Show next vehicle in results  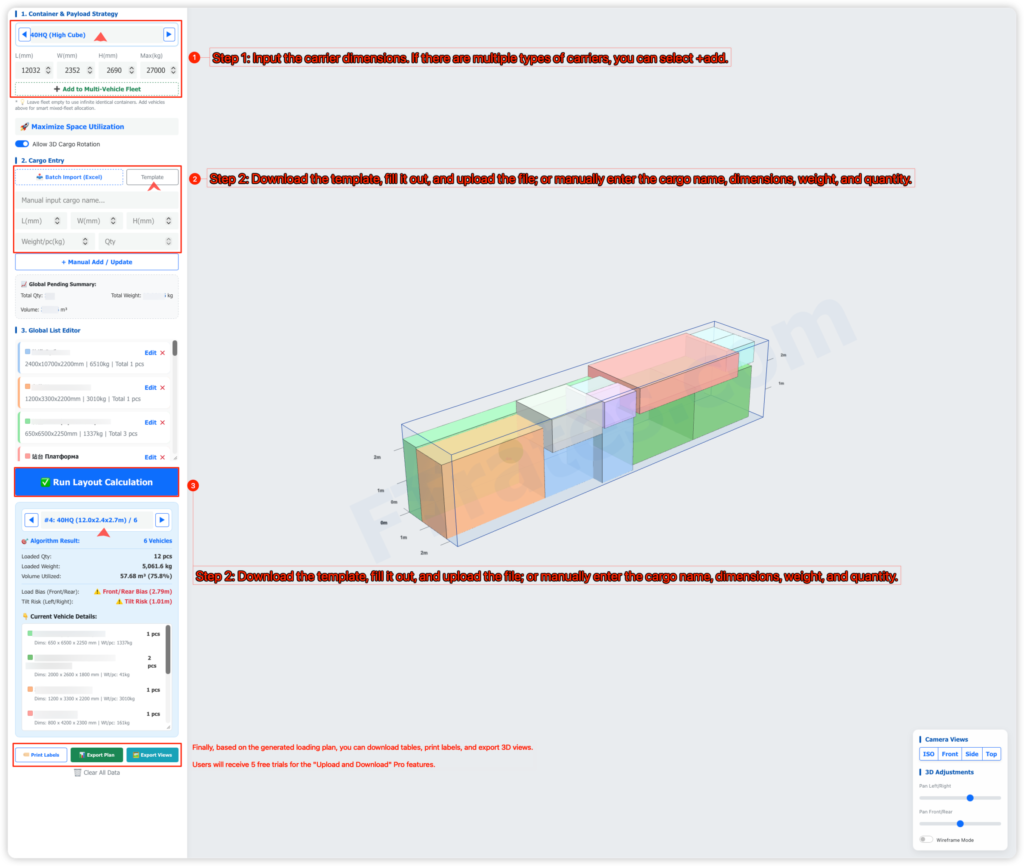point(162,520)
